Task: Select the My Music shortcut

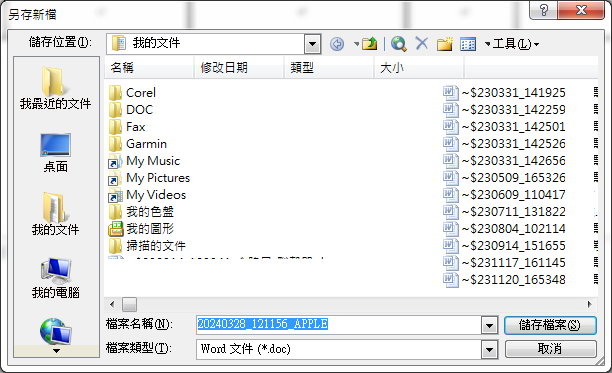Action: click(x=144, y=161)
